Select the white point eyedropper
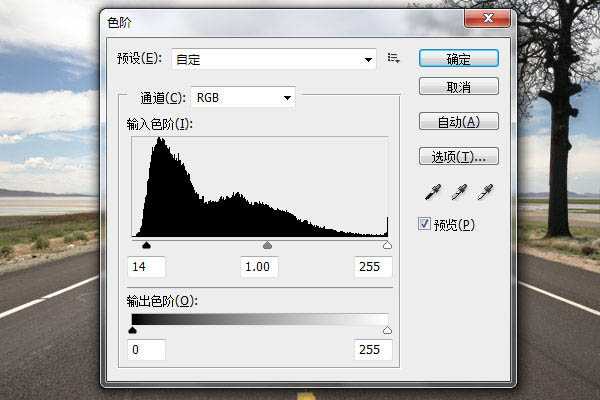This screenshot has height=400, width=600. pyautogui.click(x=485, y=192)
